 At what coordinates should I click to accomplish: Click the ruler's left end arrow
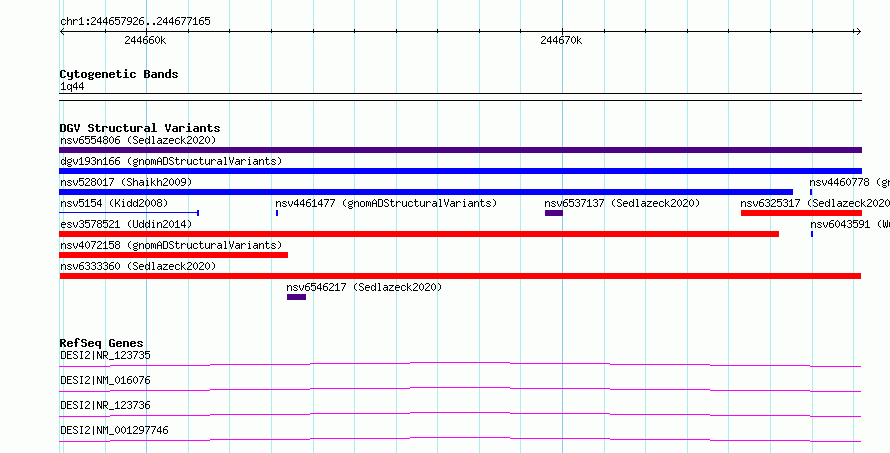(63, 32)
